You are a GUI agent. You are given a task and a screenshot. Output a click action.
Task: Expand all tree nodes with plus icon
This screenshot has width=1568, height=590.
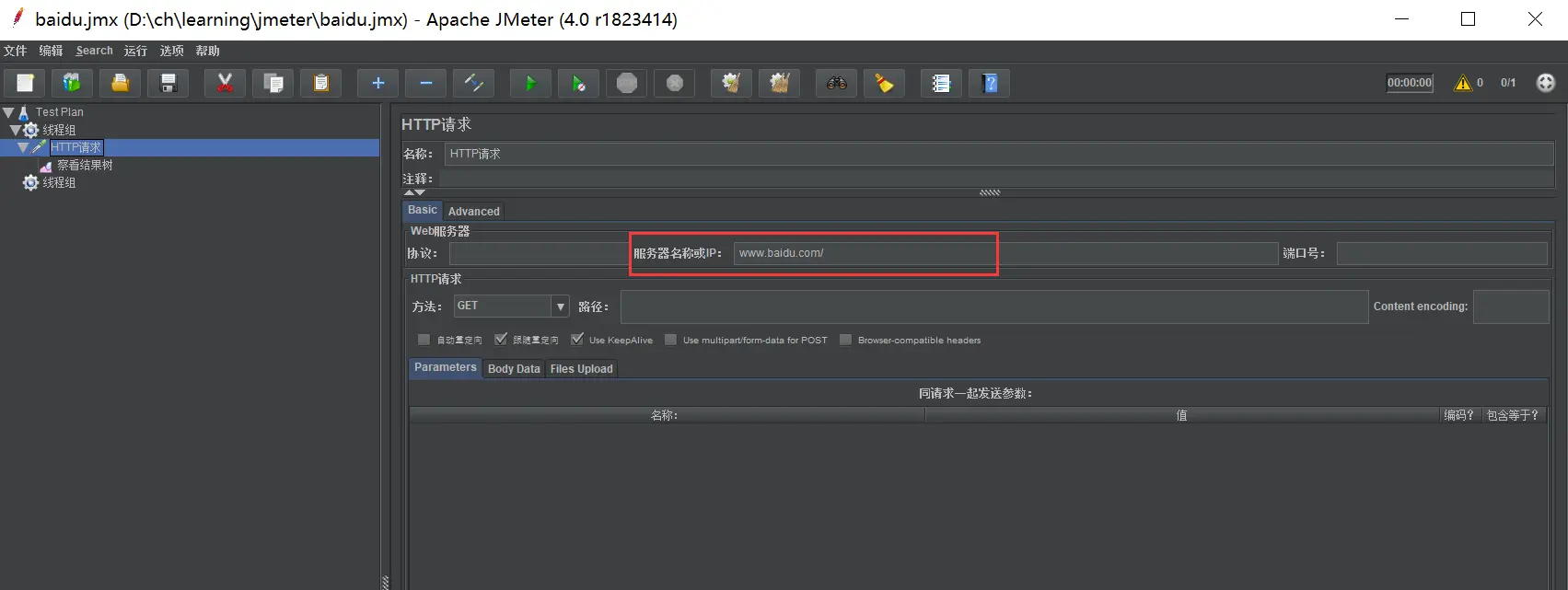[377, 83]
